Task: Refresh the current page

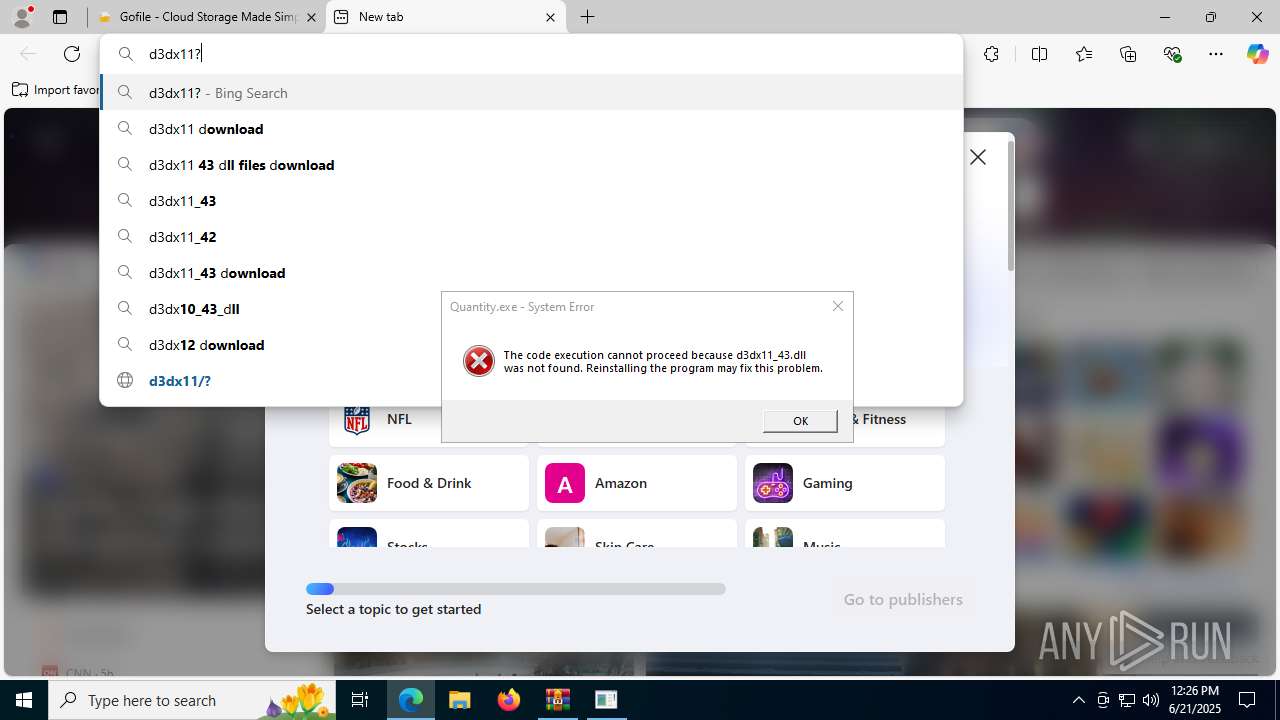Action: point(72,54)
